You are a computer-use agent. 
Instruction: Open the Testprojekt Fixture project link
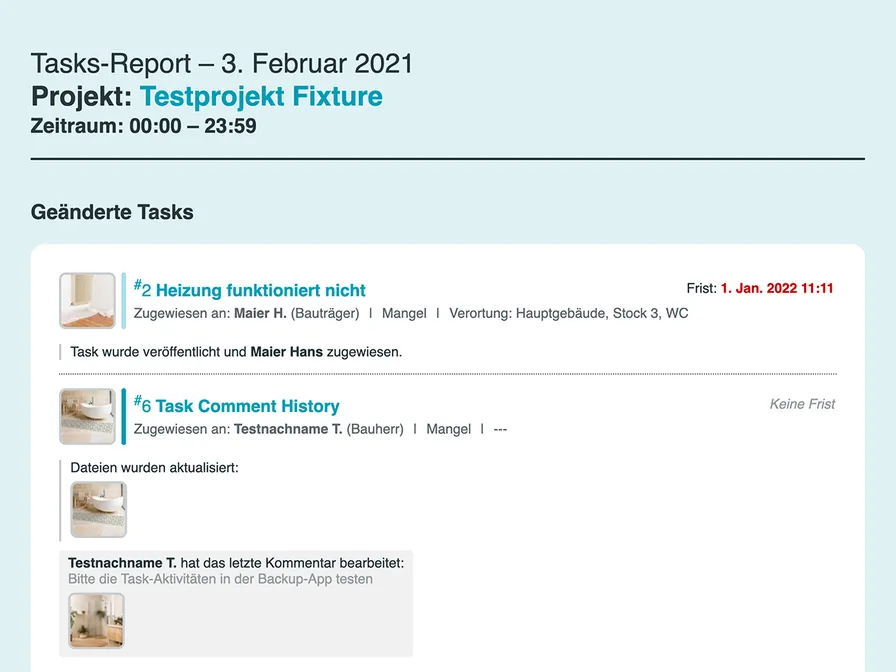261,96
